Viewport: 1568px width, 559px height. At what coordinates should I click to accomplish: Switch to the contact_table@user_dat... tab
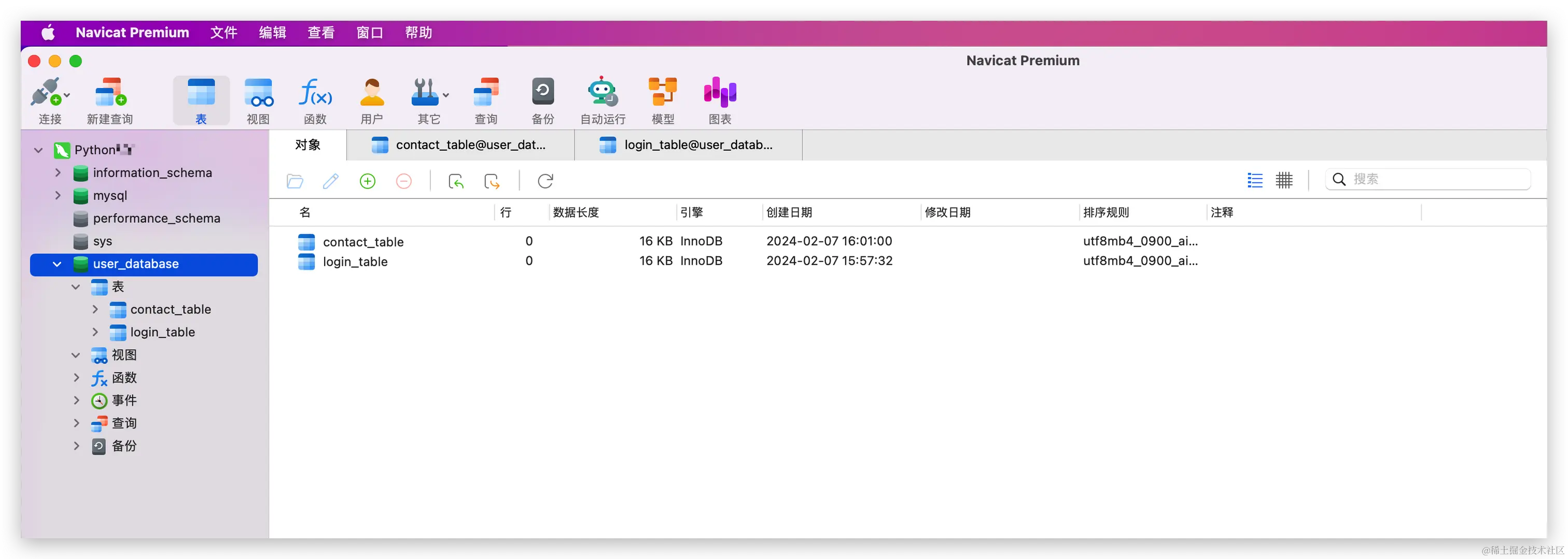pos(461,145)
